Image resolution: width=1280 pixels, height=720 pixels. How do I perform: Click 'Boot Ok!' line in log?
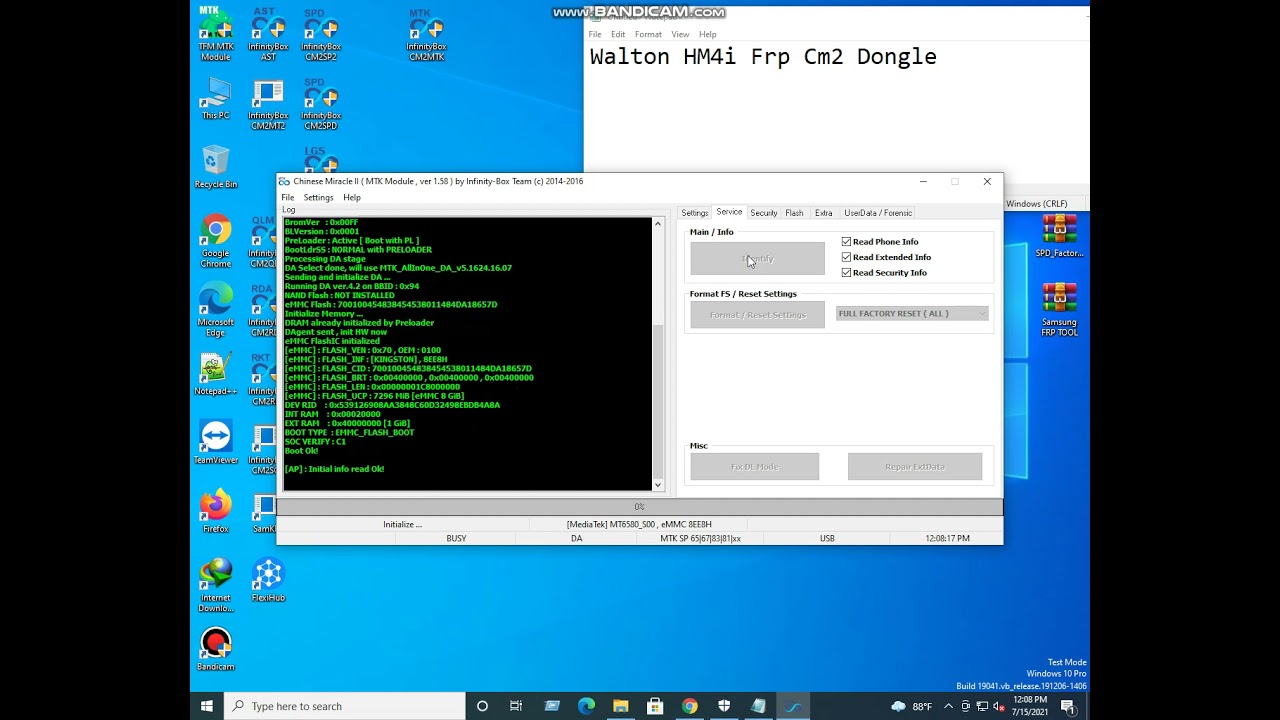point(301,451)
